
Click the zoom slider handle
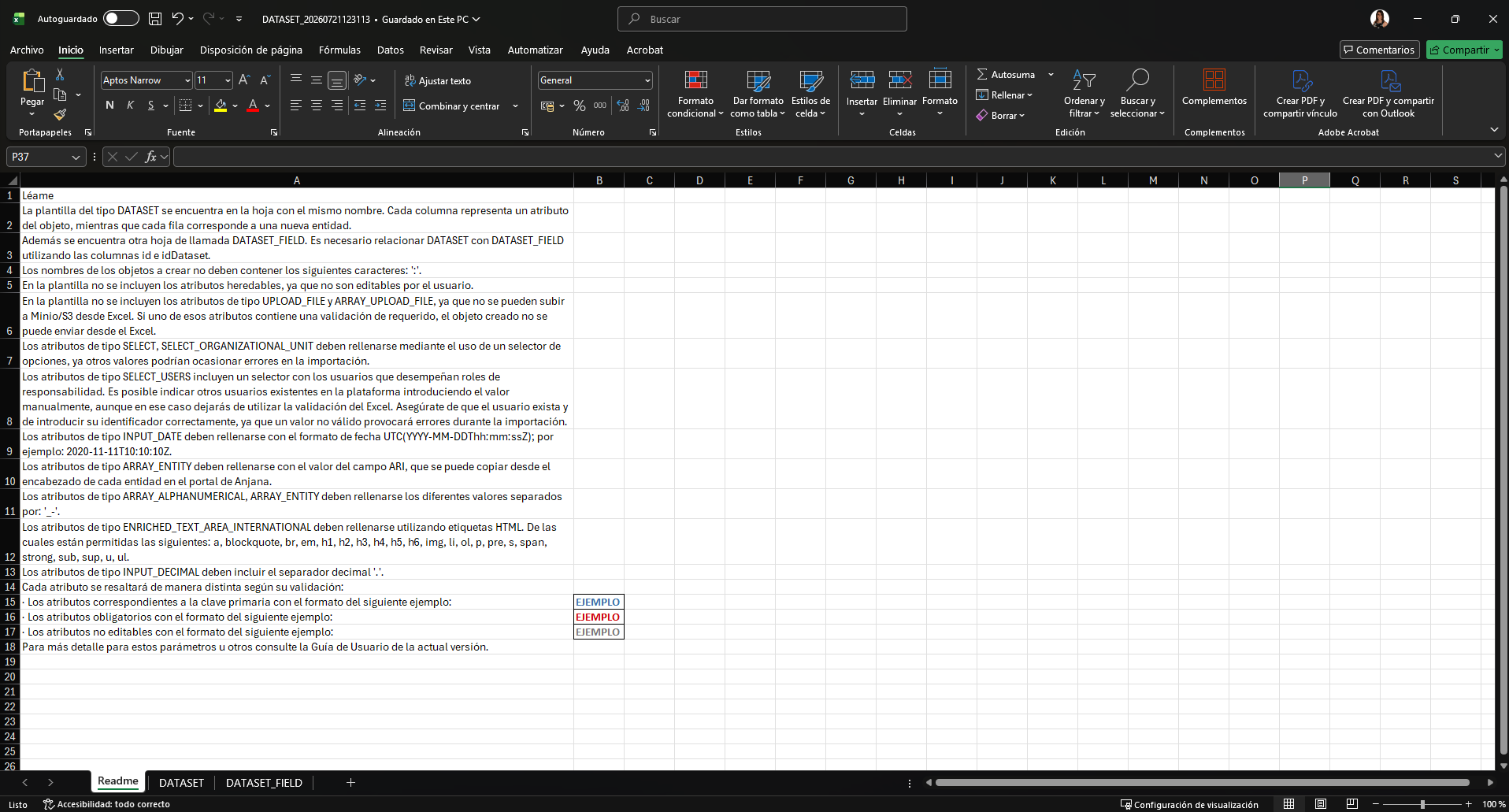tap(1422, 804)
